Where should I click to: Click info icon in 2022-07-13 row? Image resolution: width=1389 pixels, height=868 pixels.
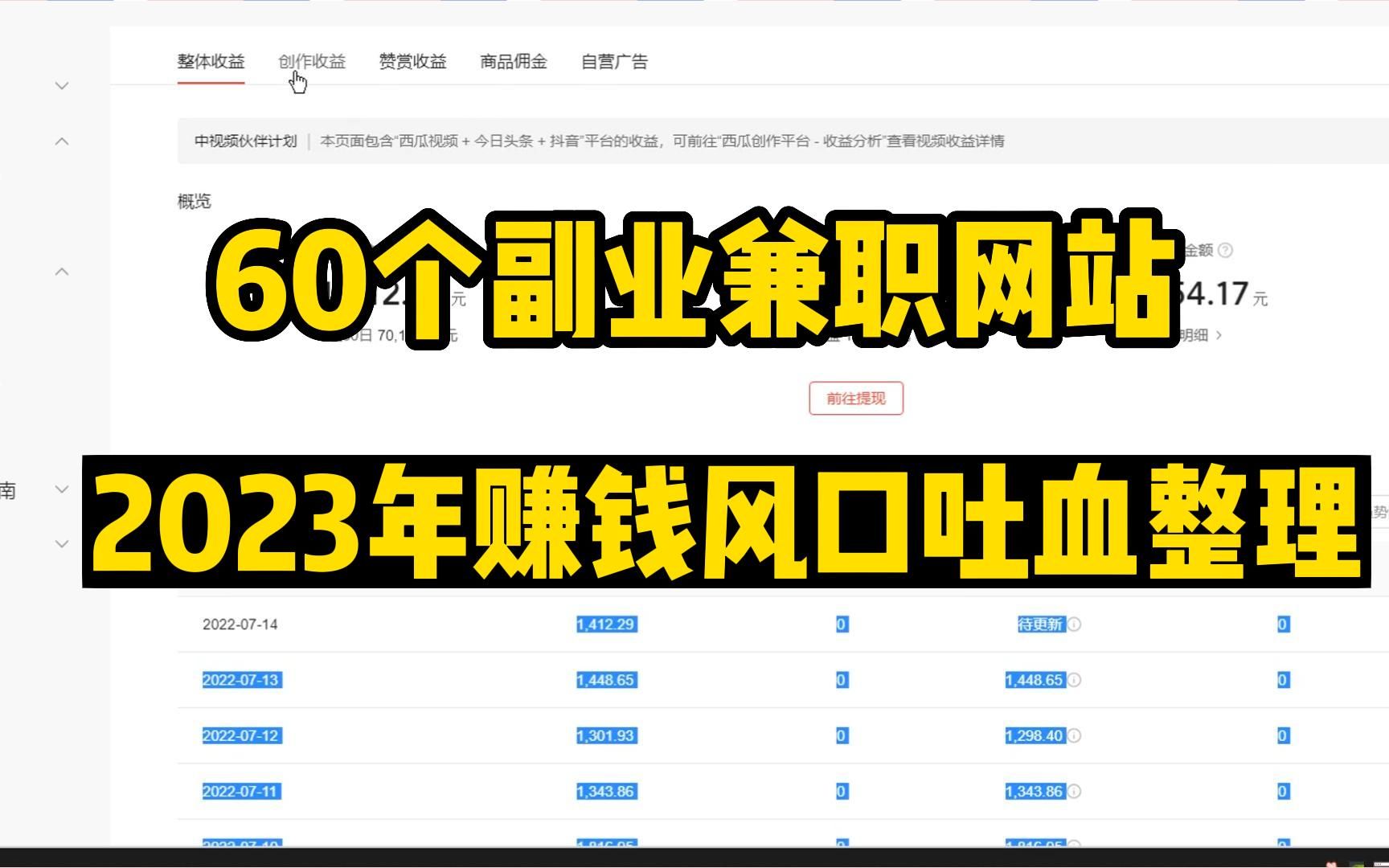tap(1075, 680)
